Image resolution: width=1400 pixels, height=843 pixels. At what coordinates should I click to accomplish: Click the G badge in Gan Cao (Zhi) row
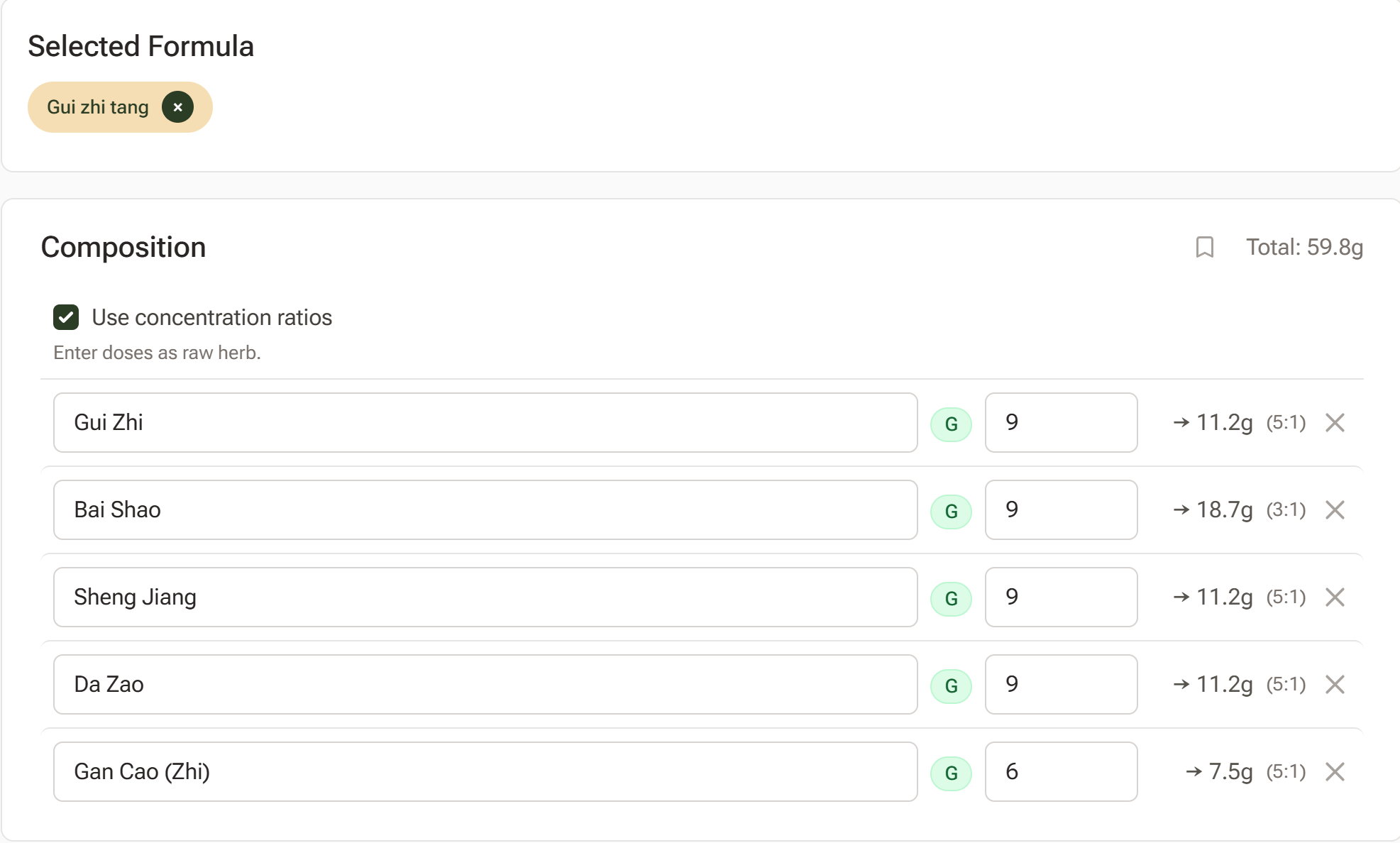(951, 773)
